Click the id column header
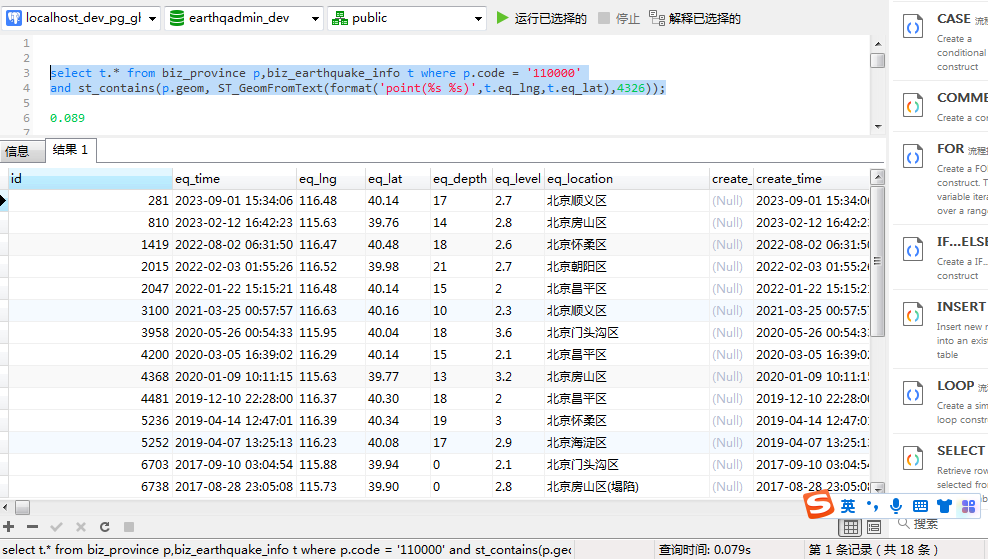Viewport: 988px width, 559px height. point(90,178)
